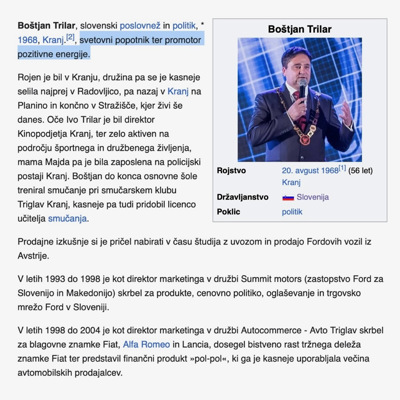Follow the 'Alfa Romeo' link
This screenshot has height=400, width=400.
tap(146, 344)
